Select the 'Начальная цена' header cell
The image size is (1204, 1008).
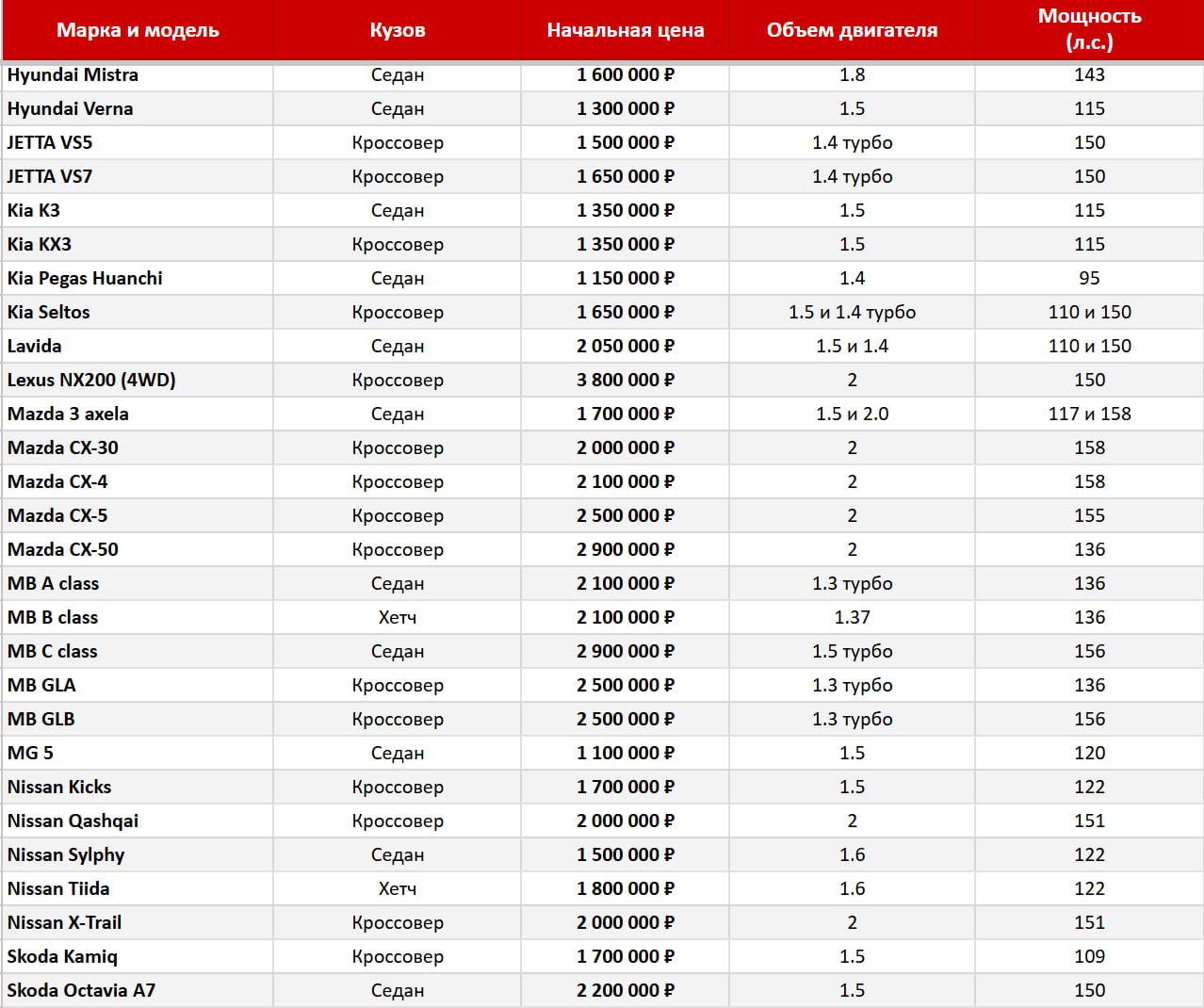625,30
